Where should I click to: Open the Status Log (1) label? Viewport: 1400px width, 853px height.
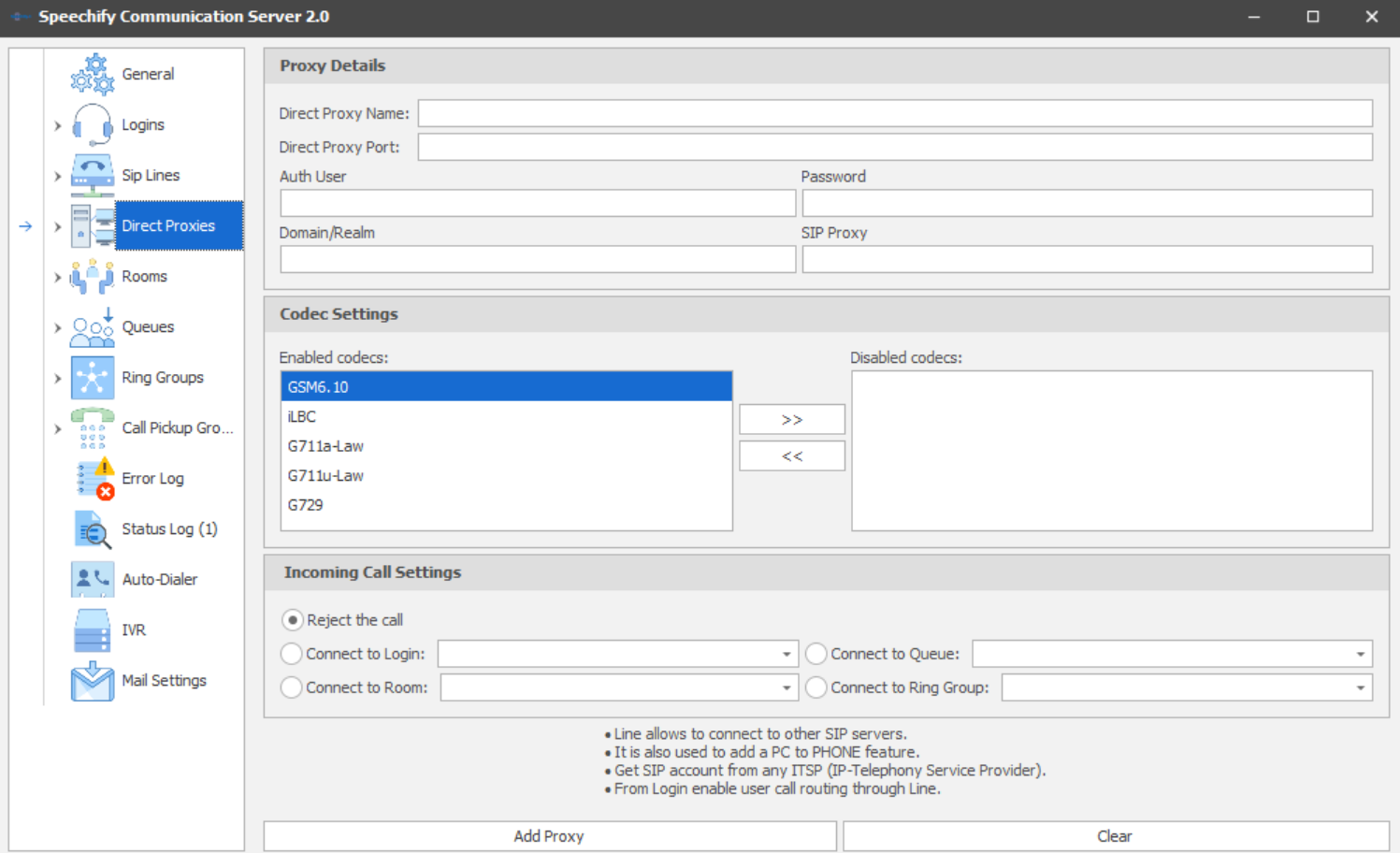click(x=169, y=528)
